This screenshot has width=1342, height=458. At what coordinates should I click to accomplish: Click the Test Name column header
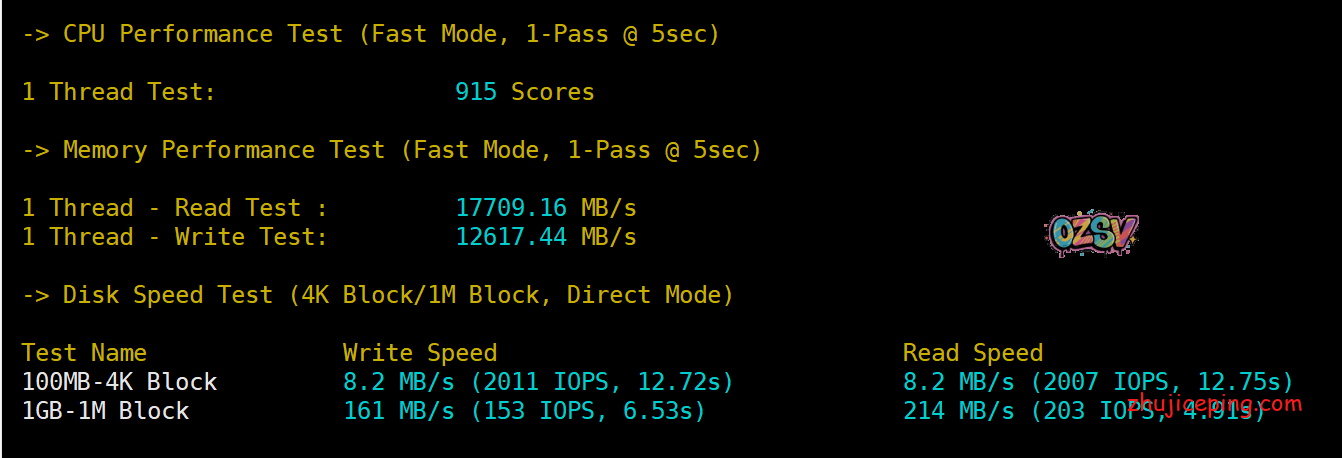pyautogui.click(x=84, y=353)
